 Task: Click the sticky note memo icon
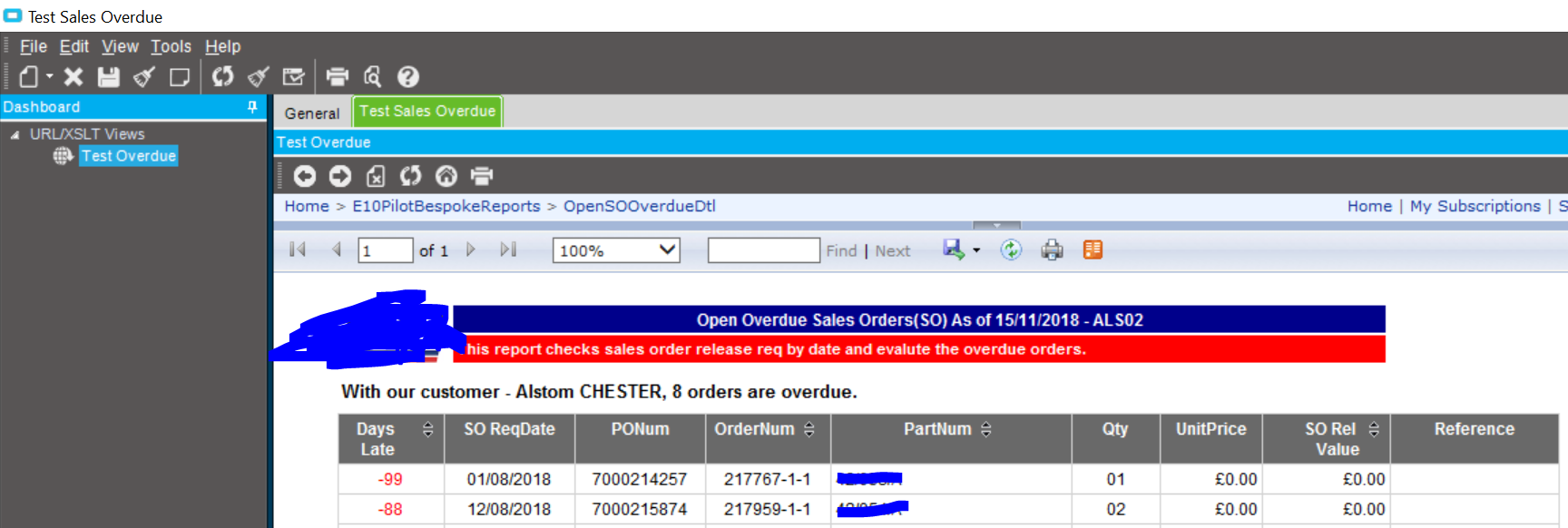[180, 77]
